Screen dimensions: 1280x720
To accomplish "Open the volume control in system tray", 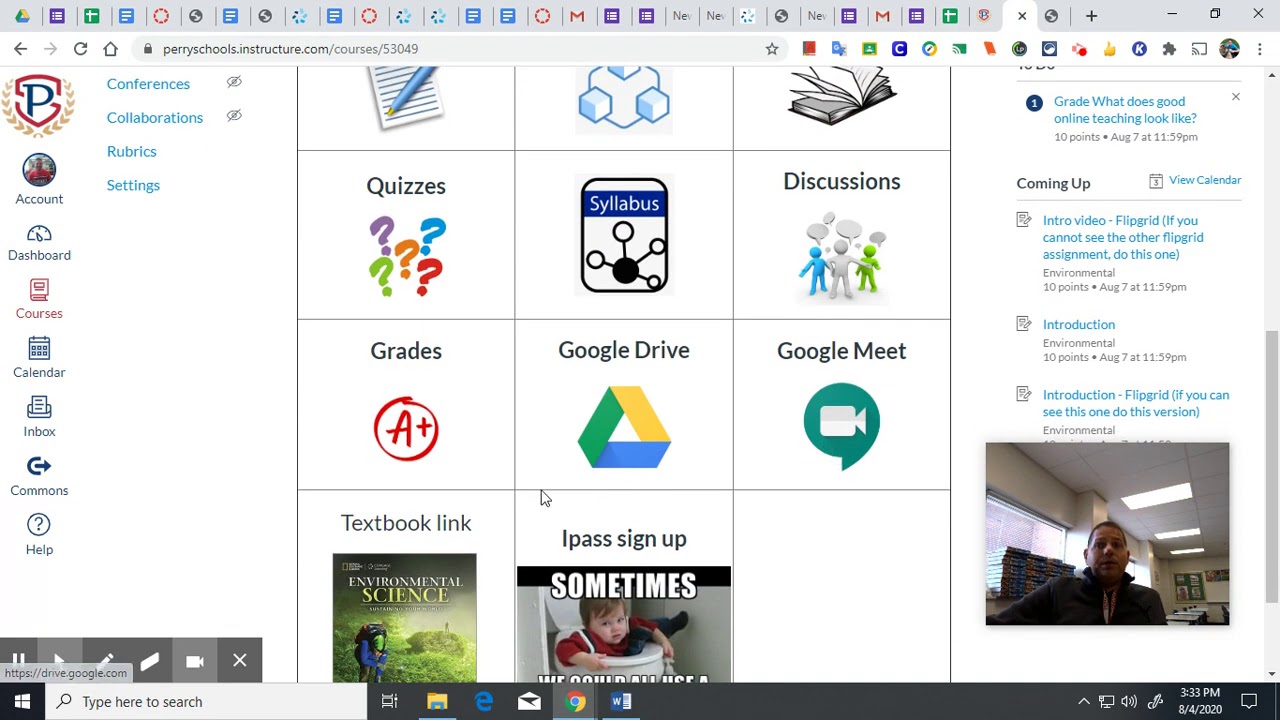I will click(x=1129, y=702).
